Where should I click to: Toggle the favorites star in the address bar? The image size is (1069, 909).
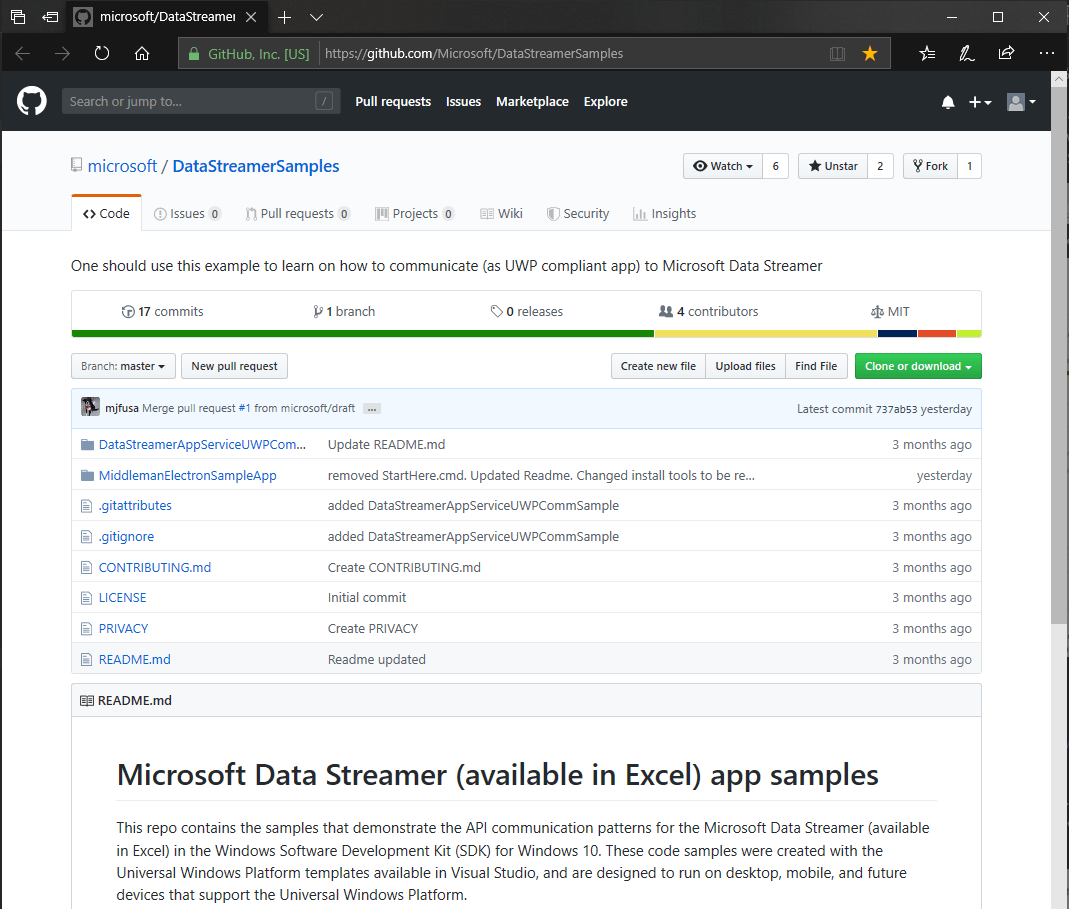pos(869,53)
